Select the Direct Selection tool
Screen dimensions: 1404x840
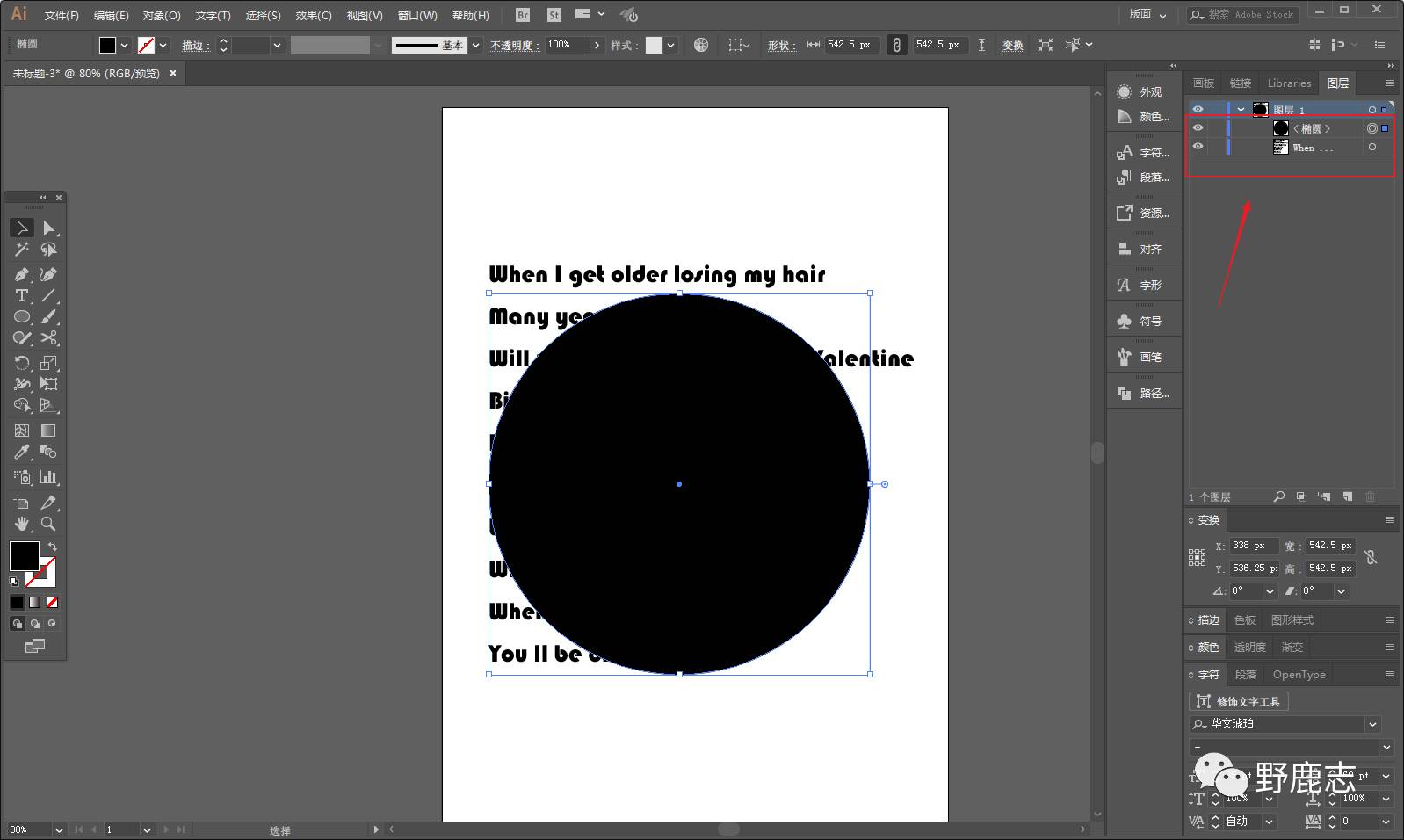pos(48,228)
